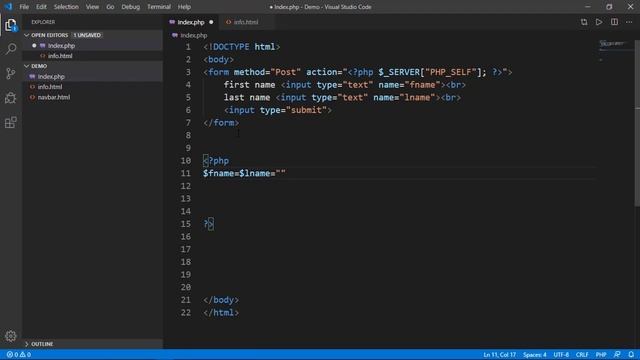640x360 pixels.
Task: Click the form method="Post" line
Action: pos(358,72)
